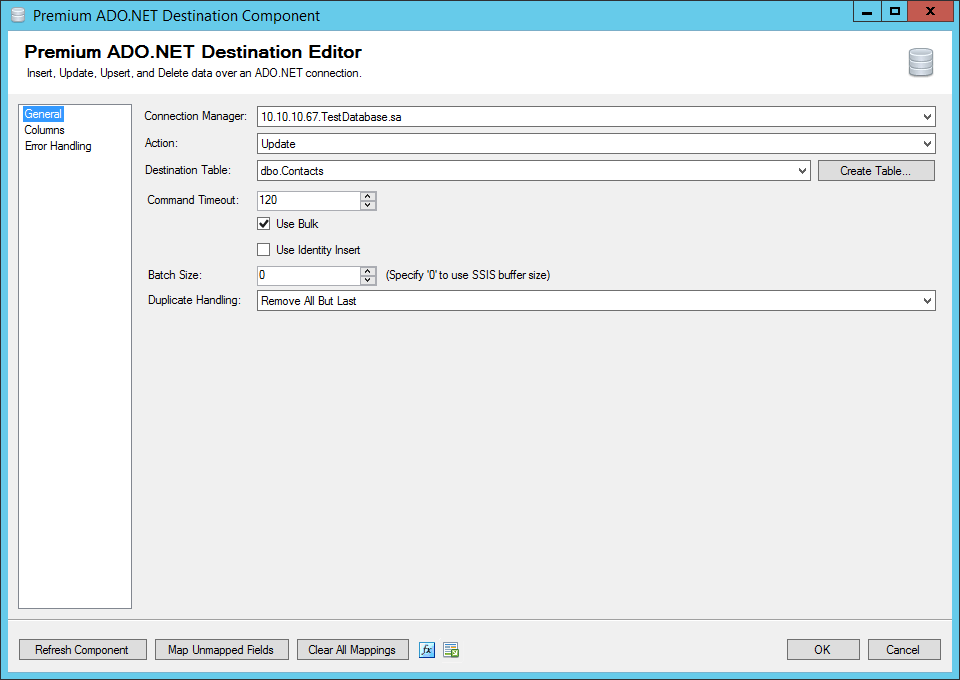Focus the Command Timeout input field
The width and height of the screenshot is (960, 680).
pos(309,200)
